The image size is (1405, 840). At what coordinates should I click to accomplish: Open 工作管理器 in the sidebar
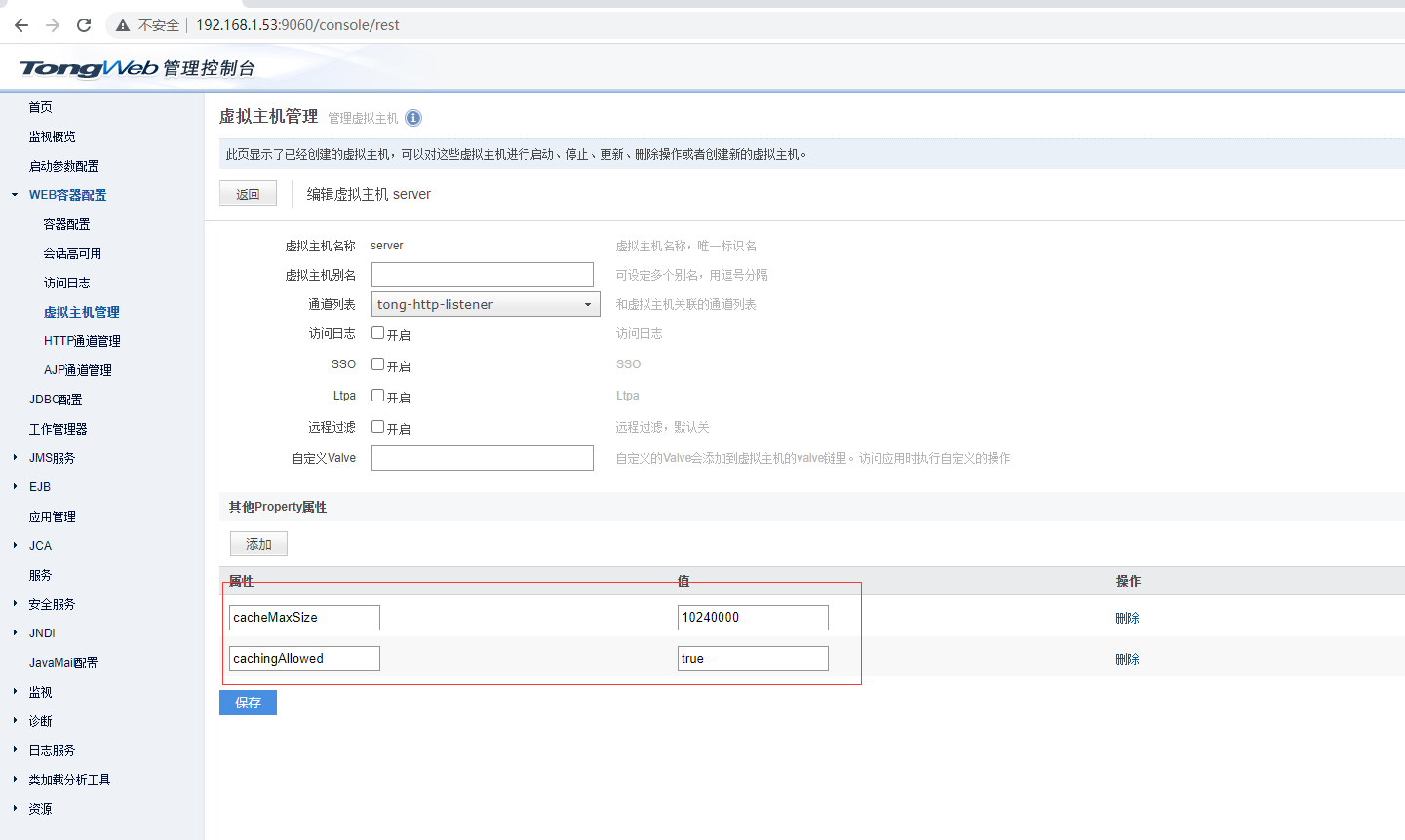click(58, 429)
